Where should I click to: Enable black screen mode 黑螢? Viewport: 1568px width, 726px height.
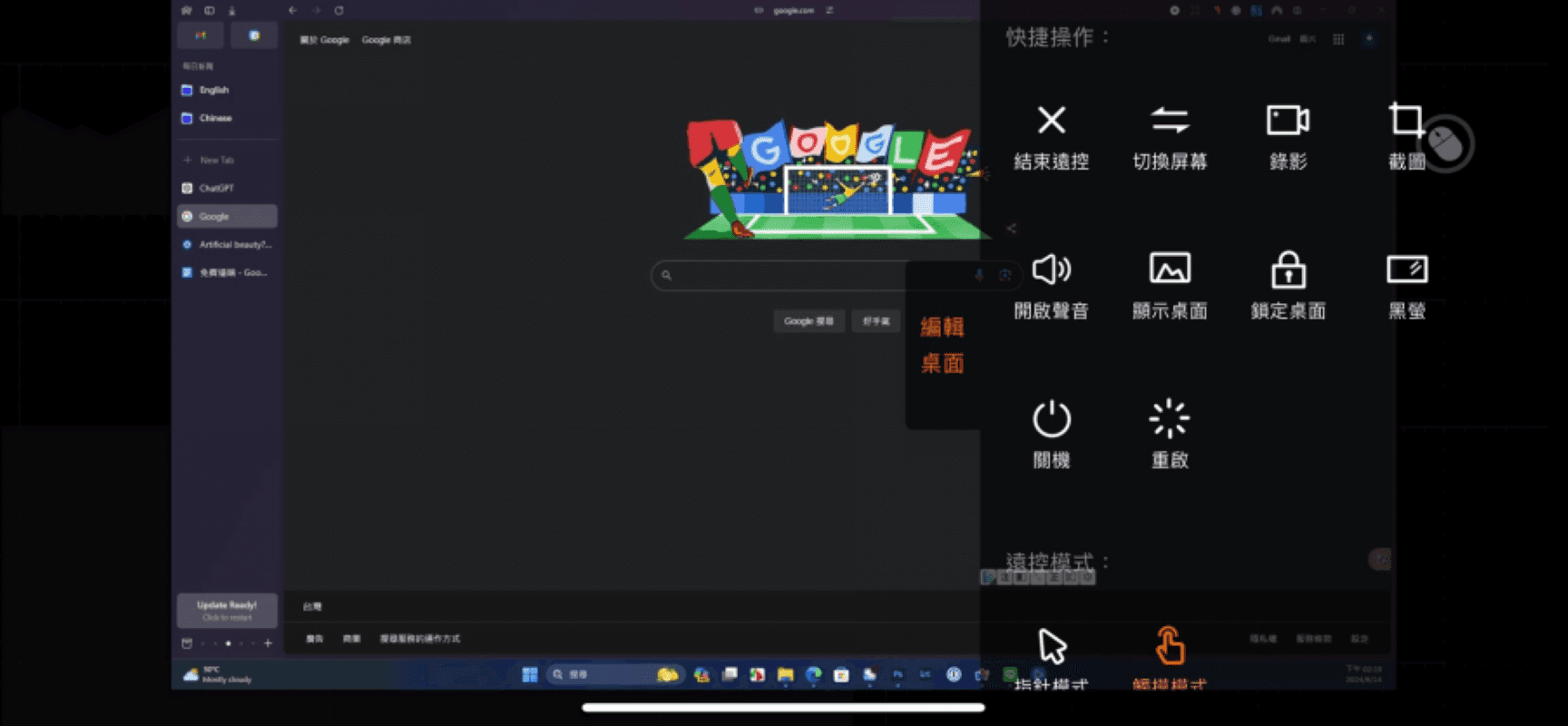coord(1406,286)
